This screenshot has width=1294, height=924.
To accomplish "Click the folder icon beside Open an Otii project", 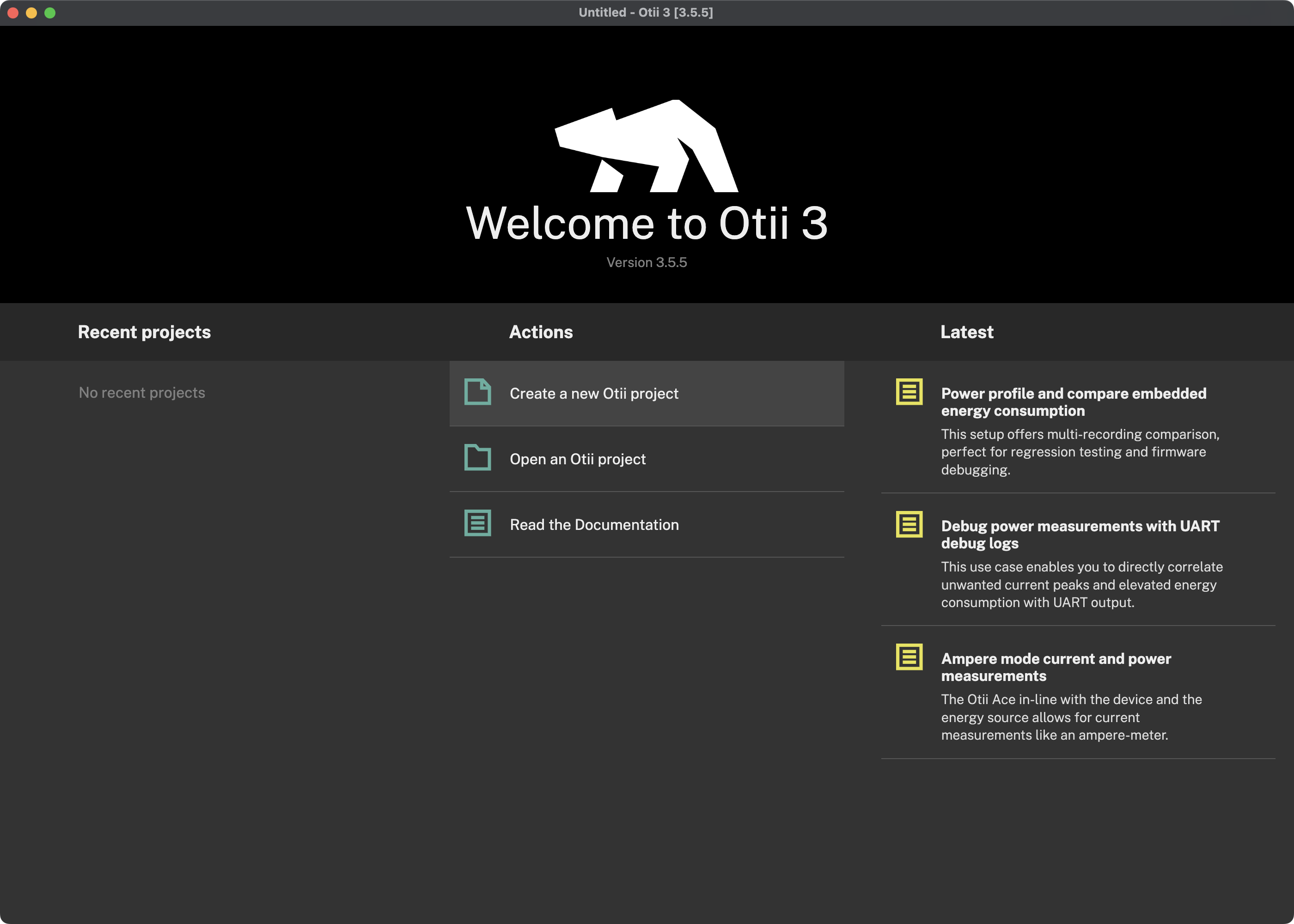I will click(477, 457).
